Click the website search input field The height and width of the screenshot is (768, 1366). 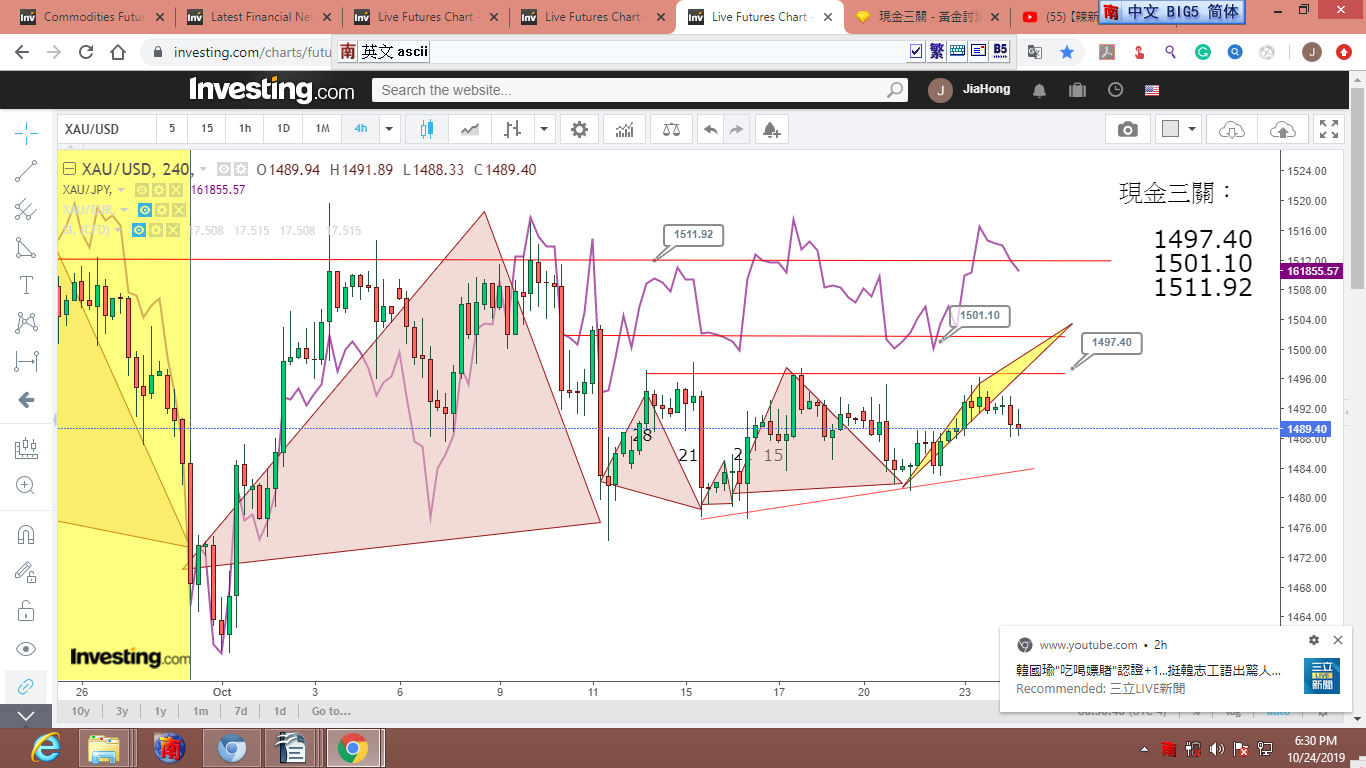point(630,90)
